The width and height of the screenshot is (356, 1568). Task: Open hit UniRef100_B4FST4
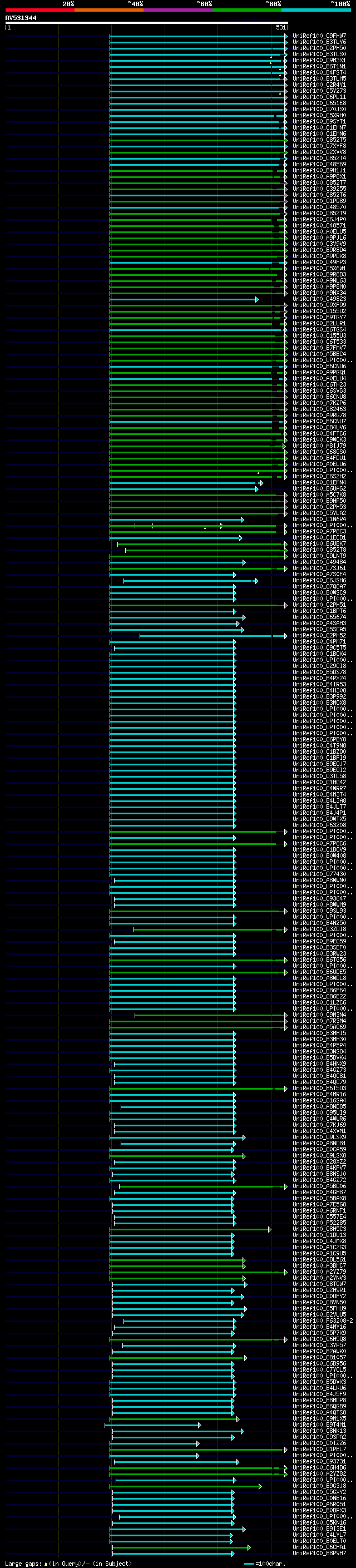click(319, 72)
